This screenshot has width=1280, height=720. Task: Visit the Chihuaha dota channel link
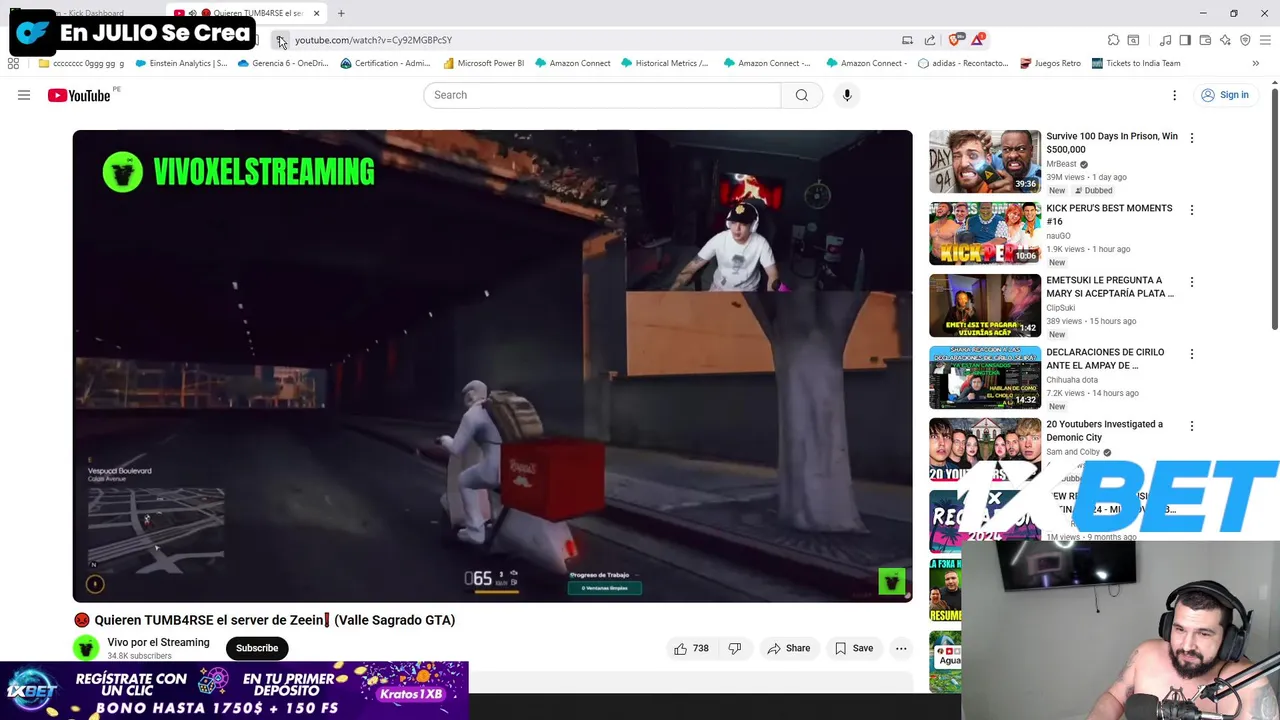[1072, 380]
